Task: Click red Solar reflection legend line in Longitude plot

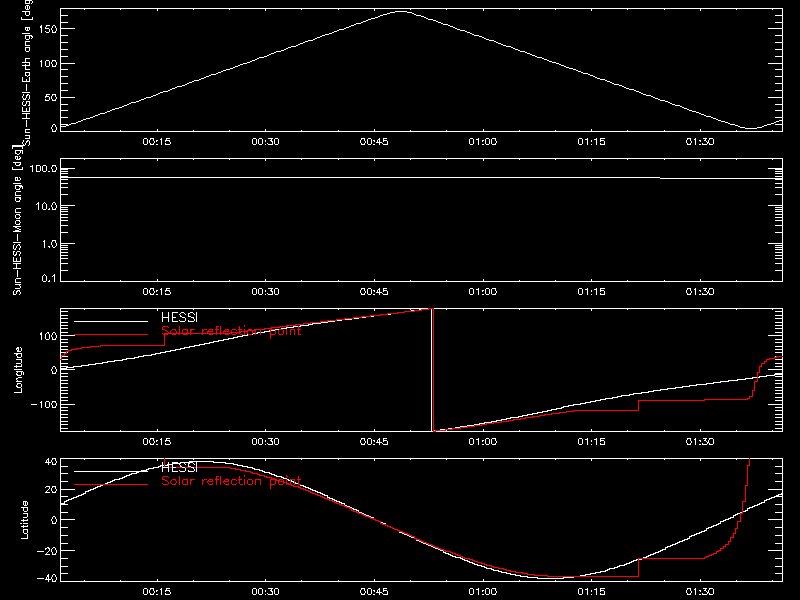Action: 111,335
